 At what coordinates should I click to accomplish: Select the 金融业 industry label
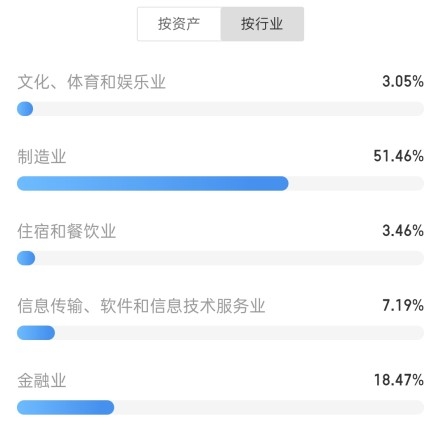point(42,381)
